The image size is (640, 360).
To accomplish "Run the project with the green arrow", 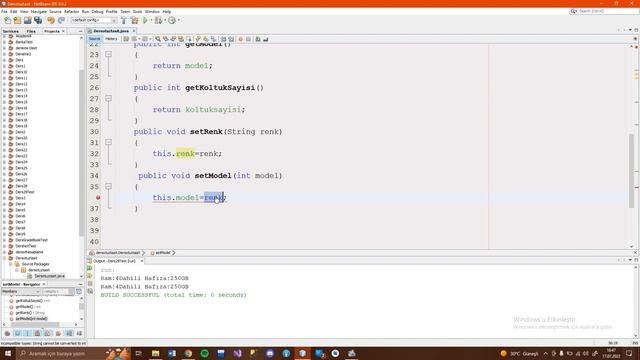I will [145, 20].
